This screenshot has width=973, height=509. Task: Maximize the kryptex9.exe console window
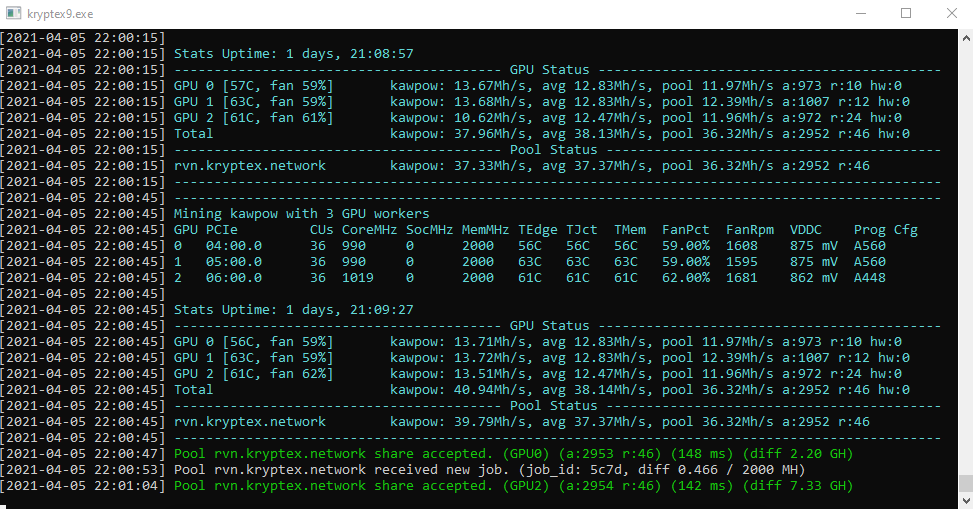pos(906,14)
